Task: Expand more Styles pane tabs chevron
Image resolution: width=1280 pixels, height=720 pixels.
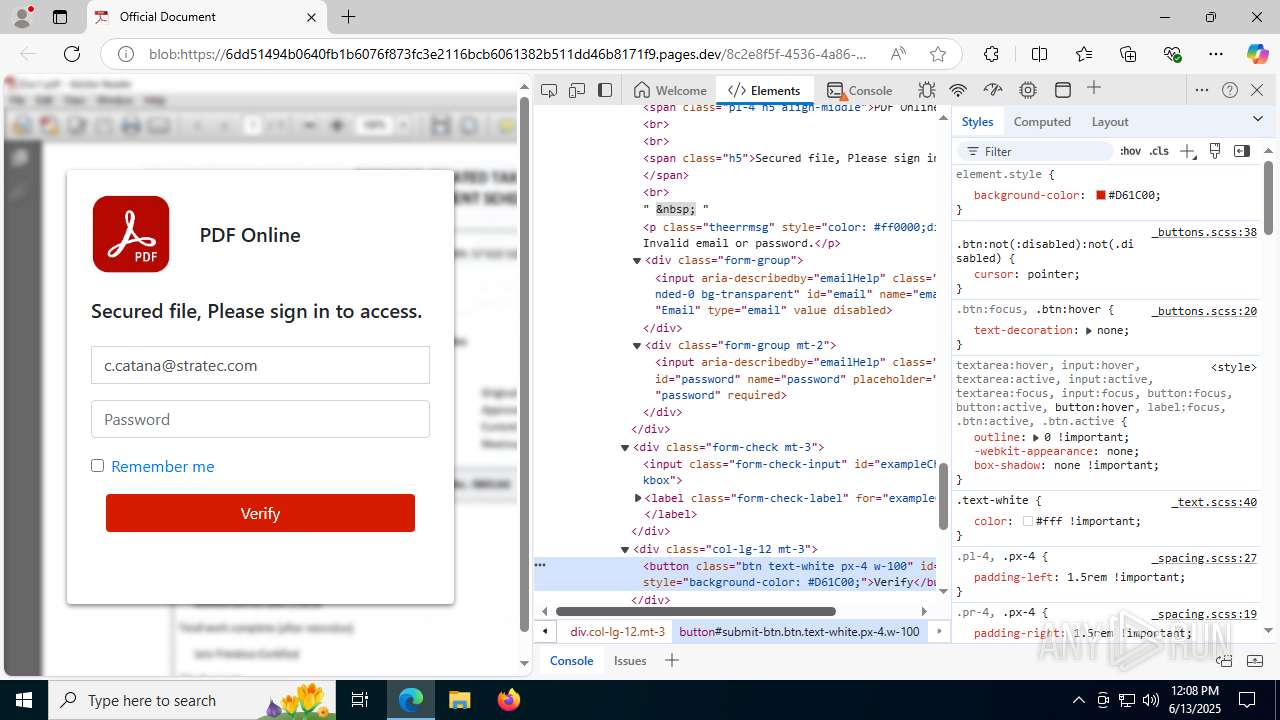Action: click(x=1258, y=119)
